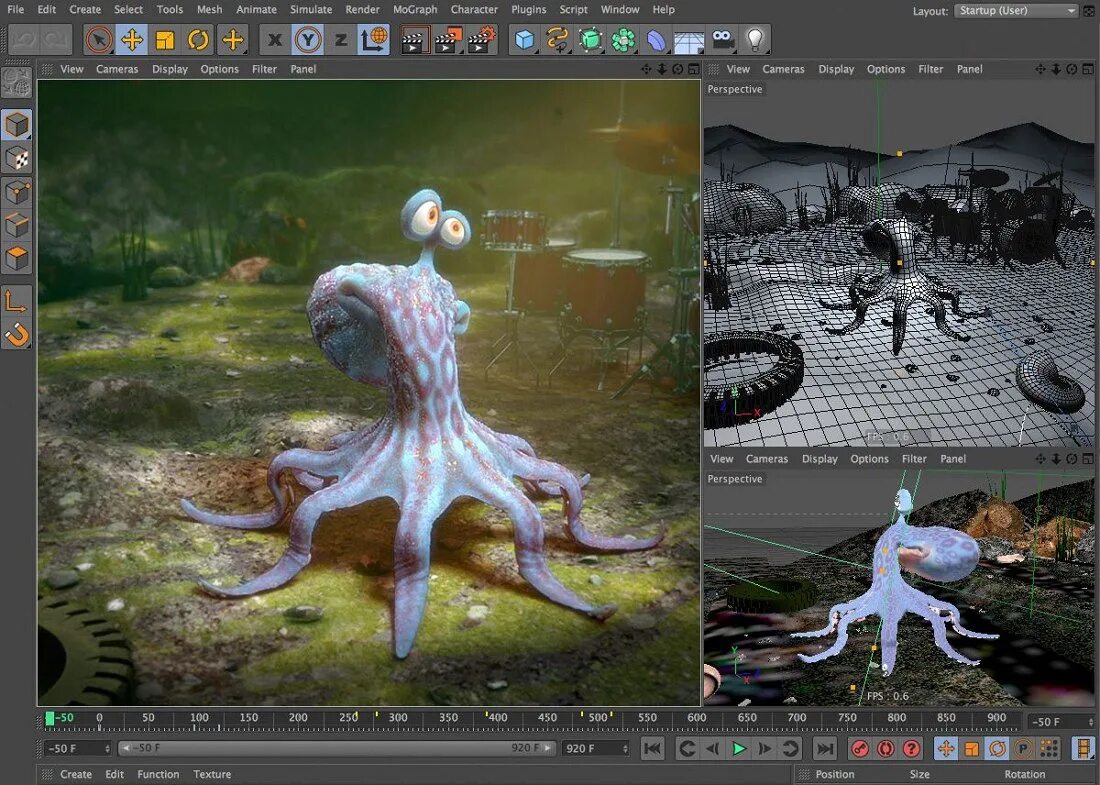Click the Light bulb object icon
Screen dimensions: 1100x785
click(x=756, y=40)
